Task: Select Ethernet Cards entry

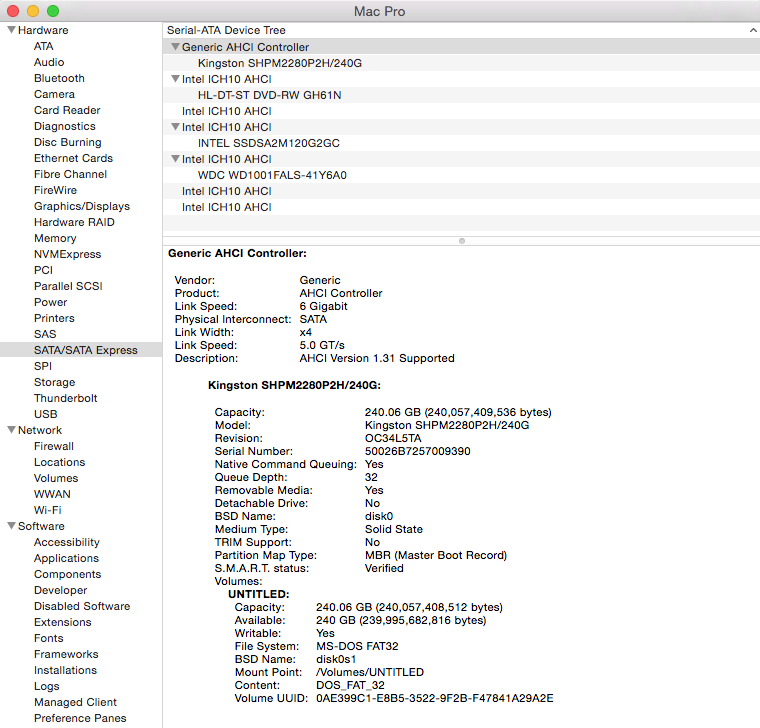Action: coord(73,158)
